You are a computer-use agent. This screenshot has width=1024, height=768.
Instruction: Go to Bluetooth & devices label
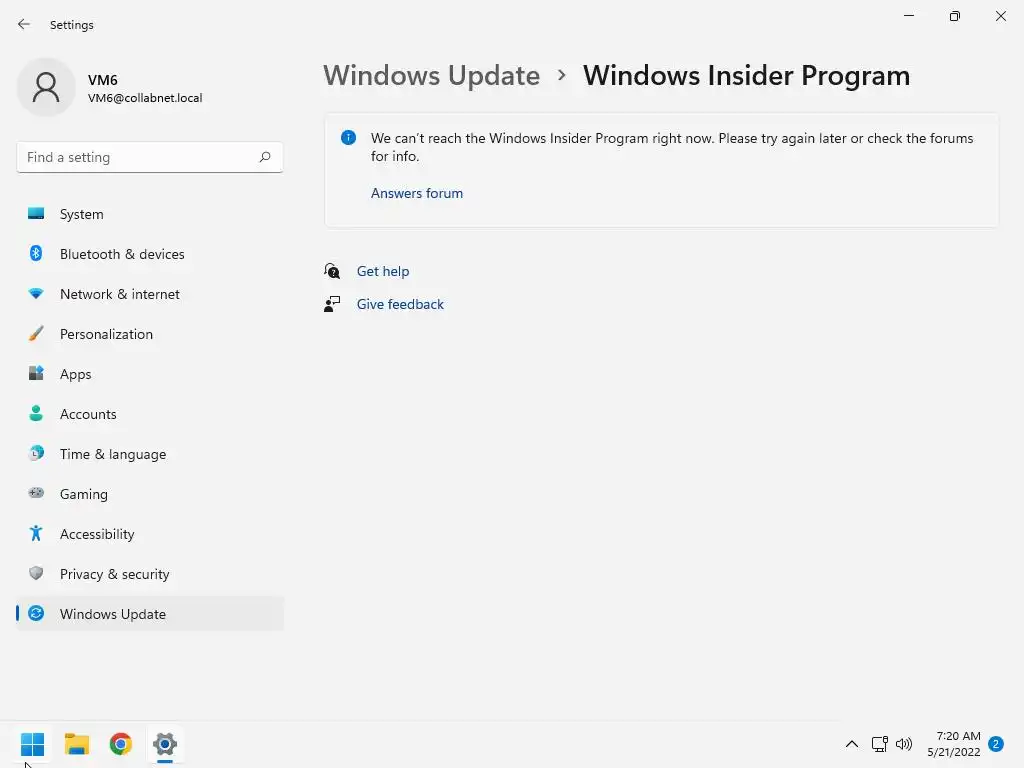(122, 254)
